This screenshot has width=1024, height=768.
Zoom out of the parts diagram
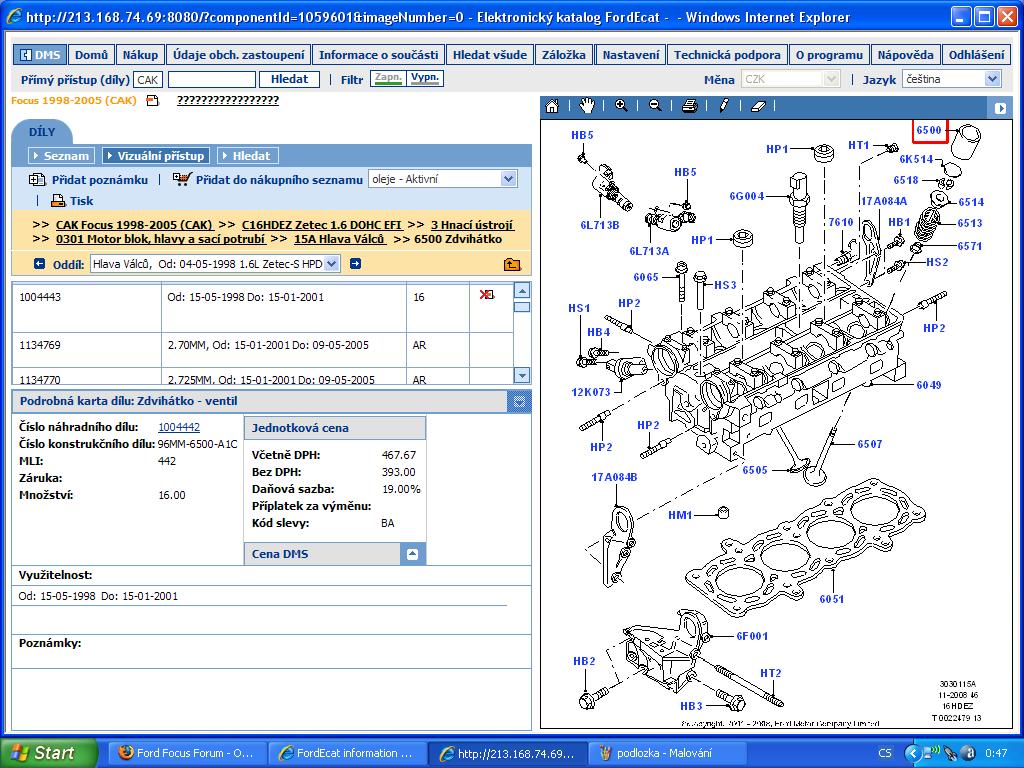[655, 106]
